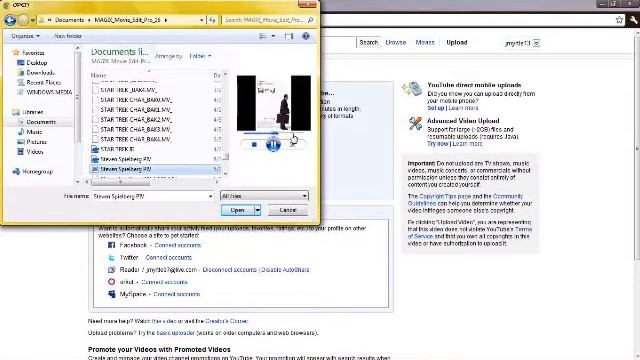Click the magnifier icon in dialog search box
The height and width of the screenshot is (360, 640).
point(311,20)
